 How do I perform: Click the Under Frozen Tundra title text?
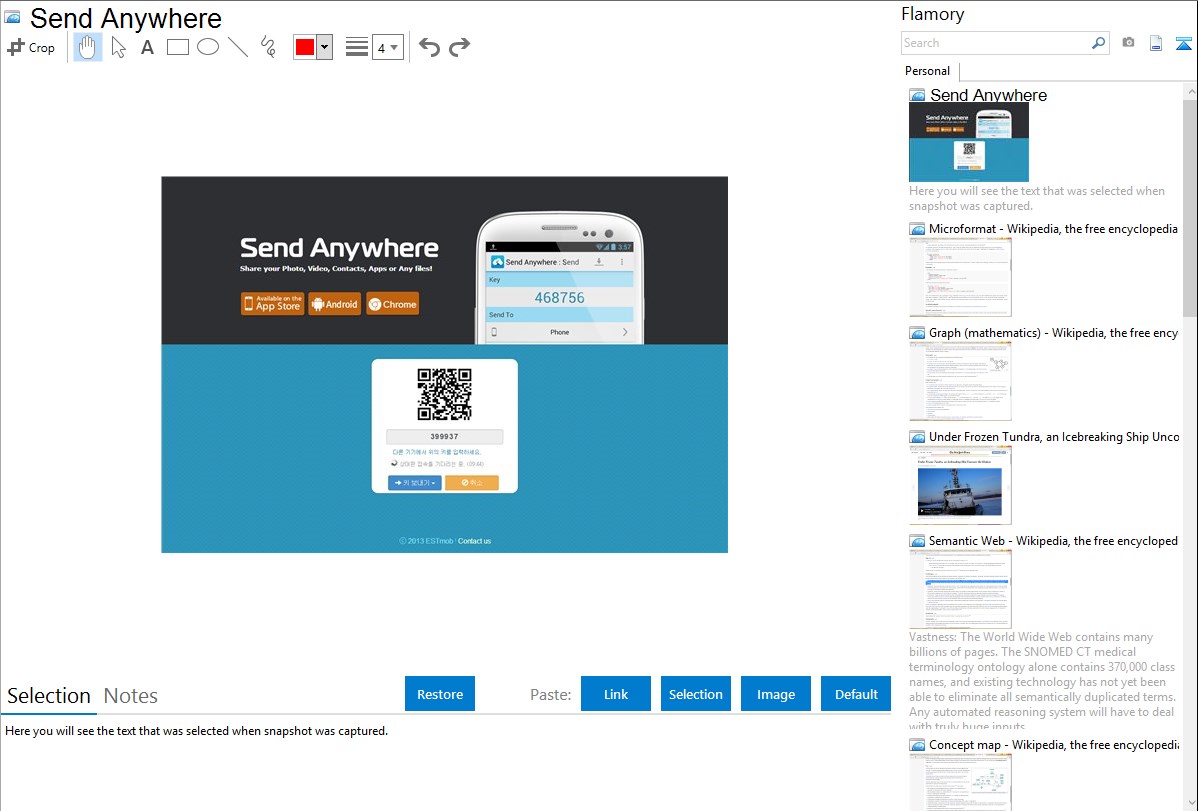[x=1054, y=436]
